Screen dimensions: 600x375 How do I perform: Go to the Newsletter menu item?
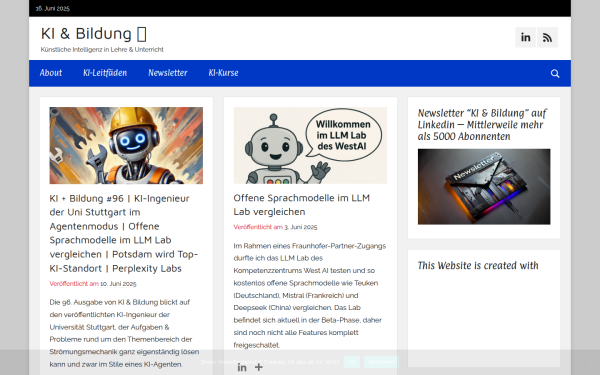coord(168,73)
